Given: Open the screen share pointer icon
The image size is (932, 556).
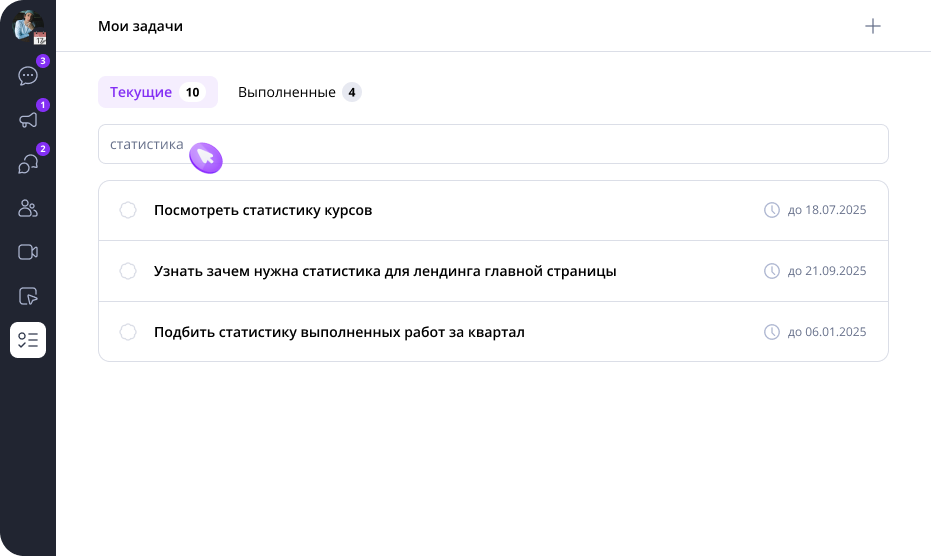Looking at the screenshot, I should [x=28, y=296].
